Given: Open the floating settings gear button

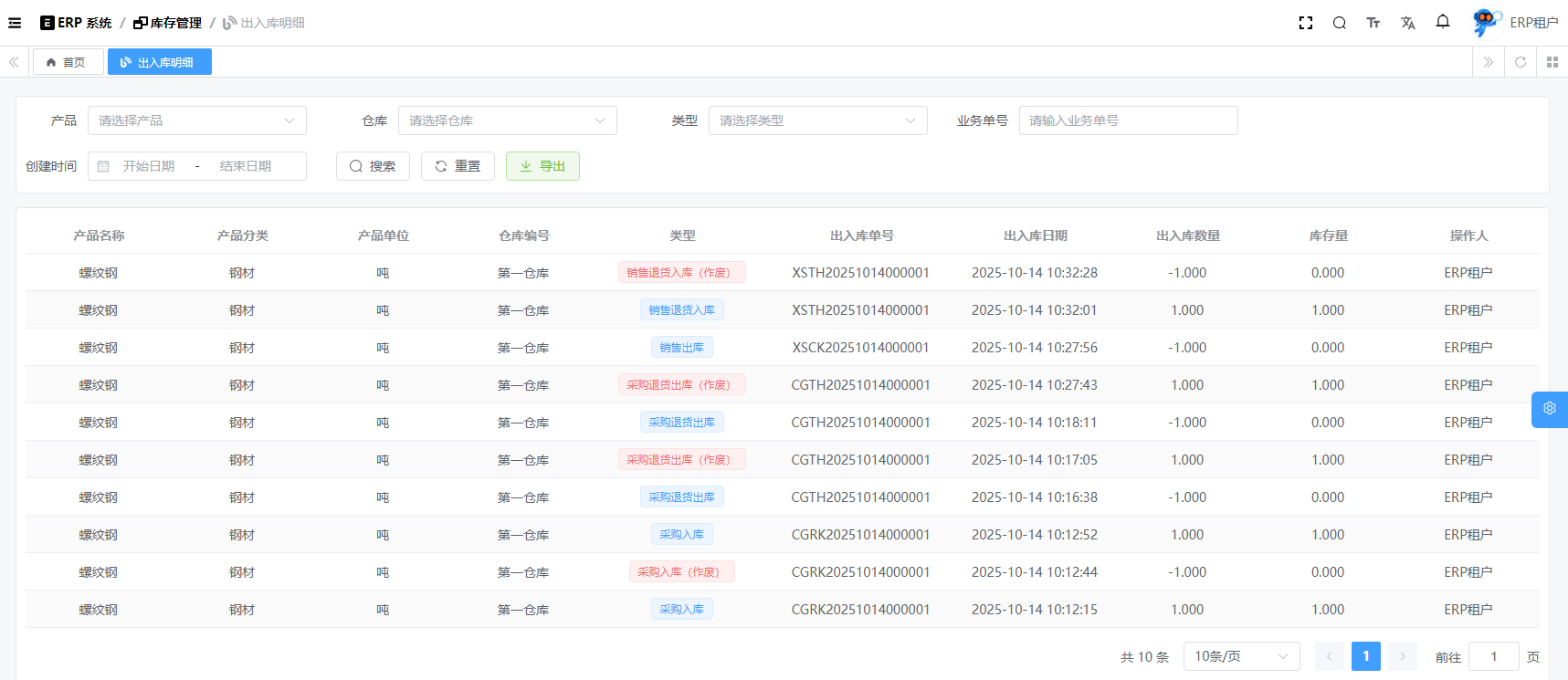Looking at the screenshot, I should point(1550,409).
